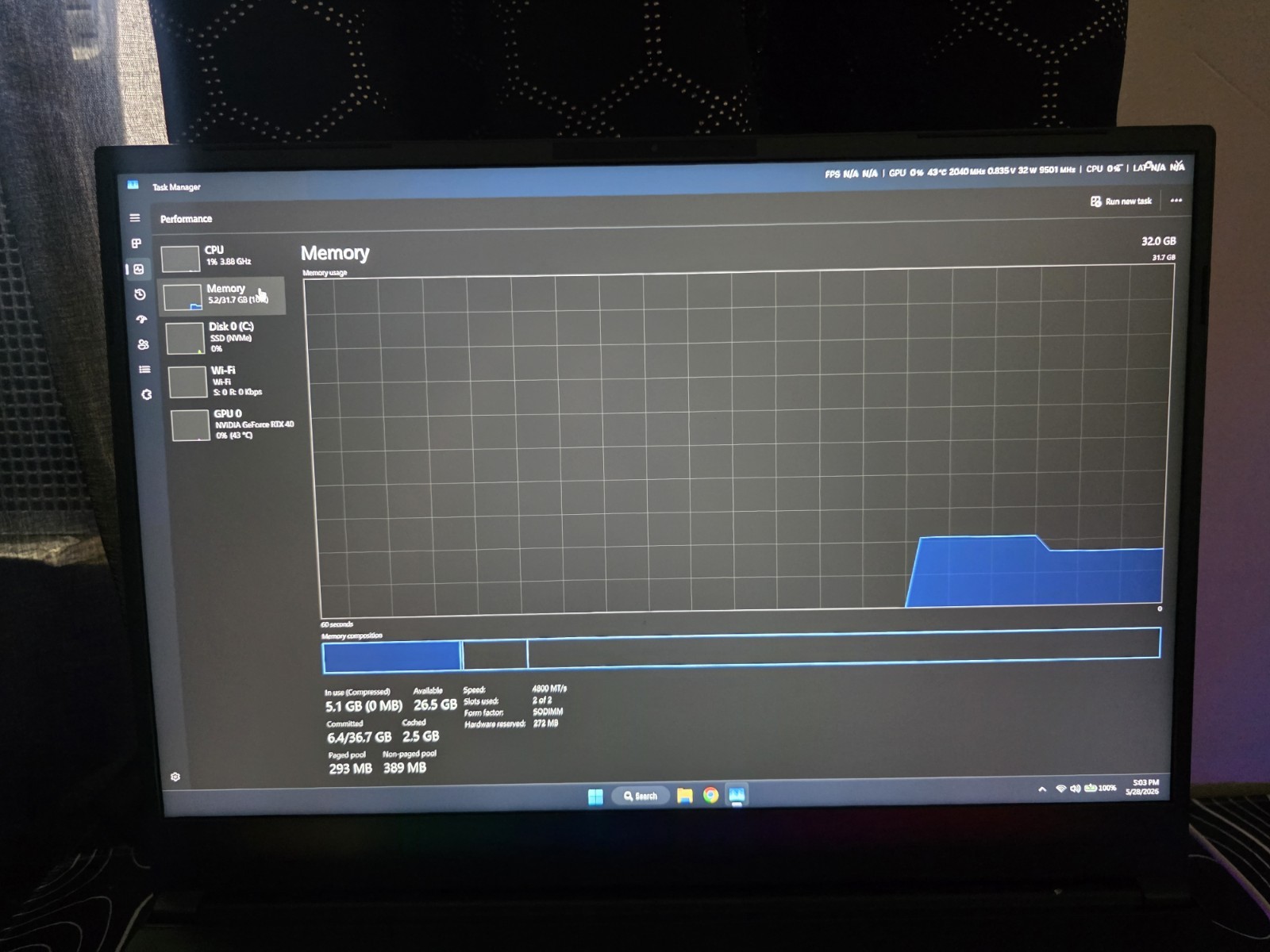Click the volume speaker tray icon

1076,789
